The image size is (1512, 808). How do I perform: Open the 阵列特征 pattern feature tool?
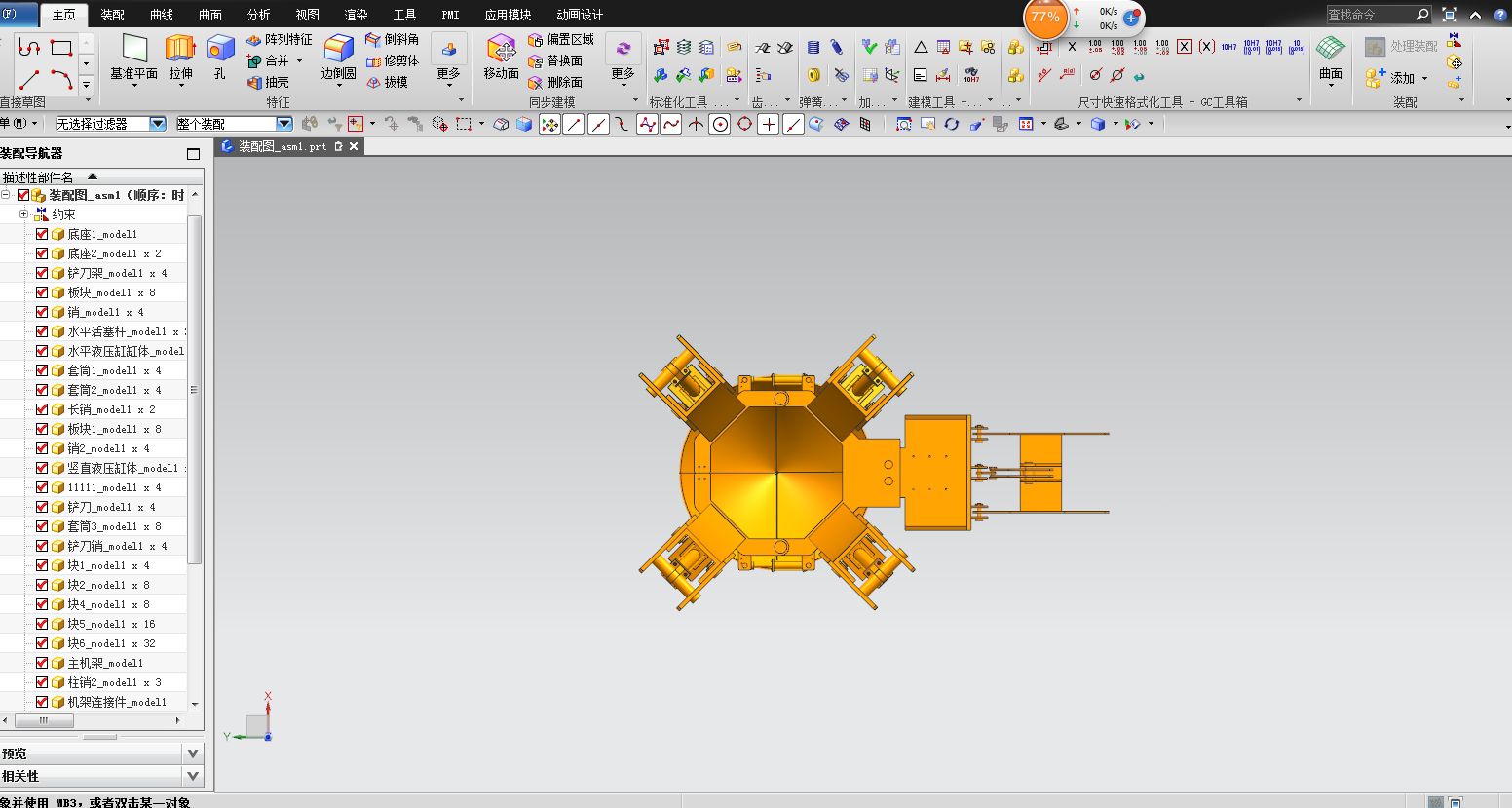click(280, 40)
